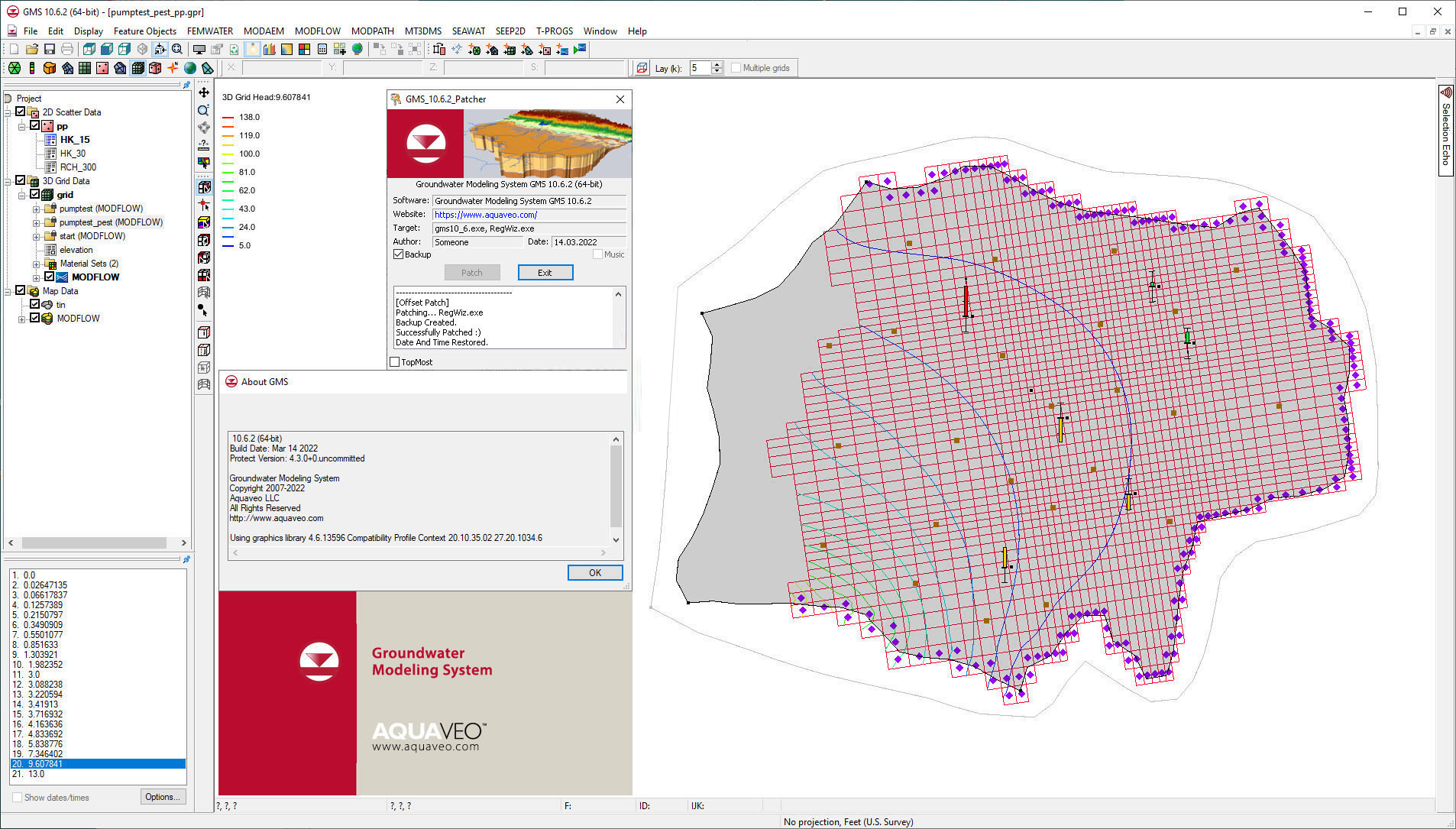Open the Selection Echo side tab

tap(1446, 130)
